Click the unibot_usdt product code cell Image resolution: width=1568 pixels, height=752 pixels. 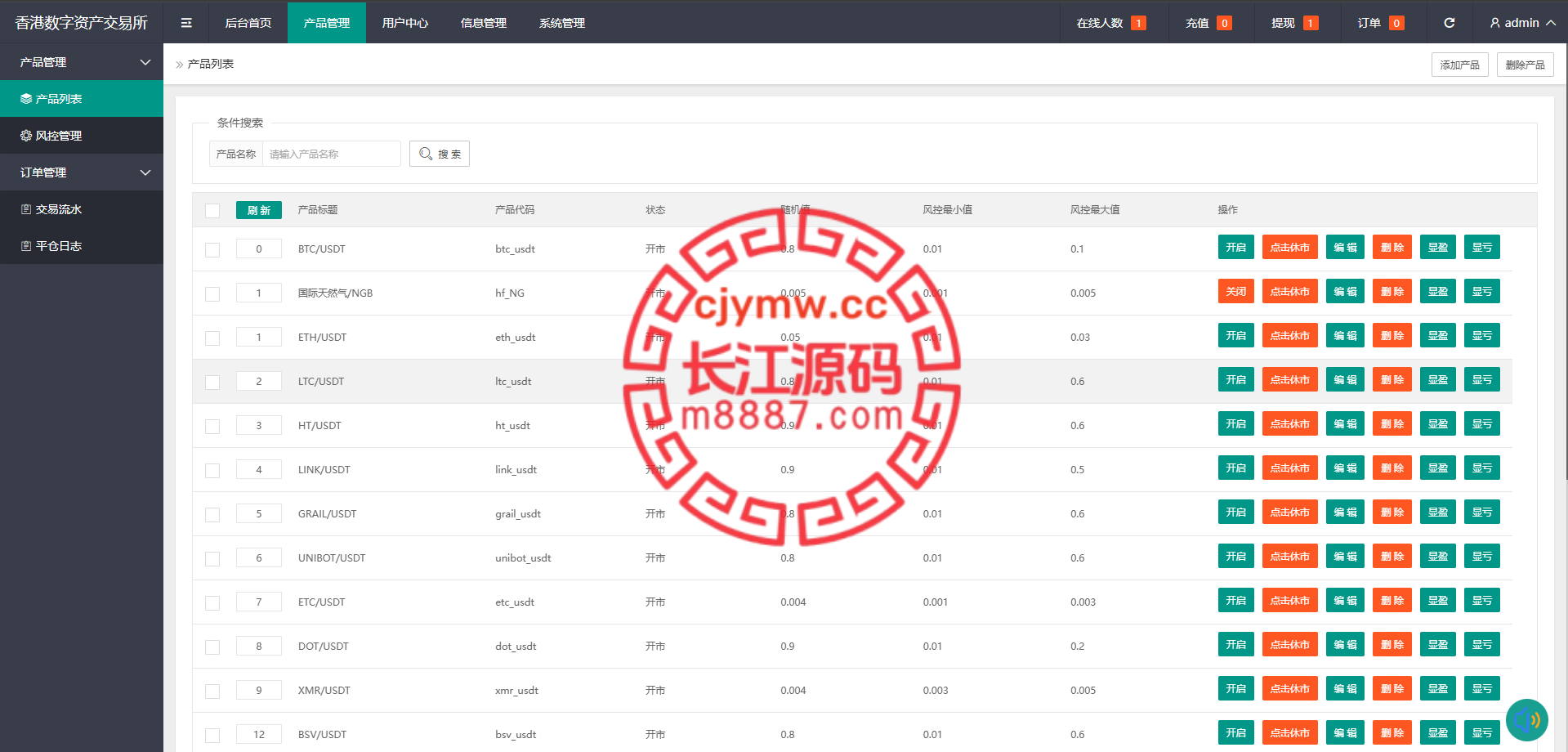(523, 558)
